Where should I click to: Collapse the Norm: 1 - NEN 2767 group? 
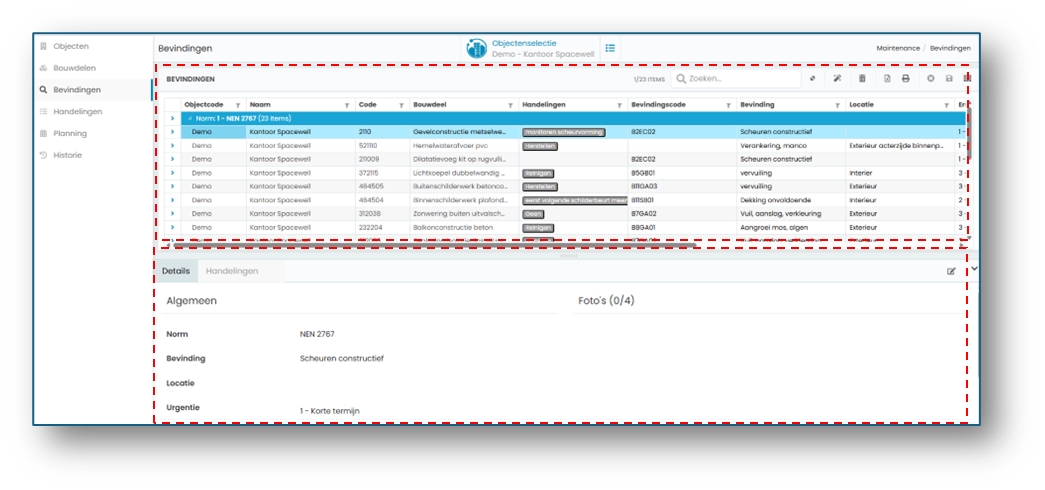pos(189,118)
